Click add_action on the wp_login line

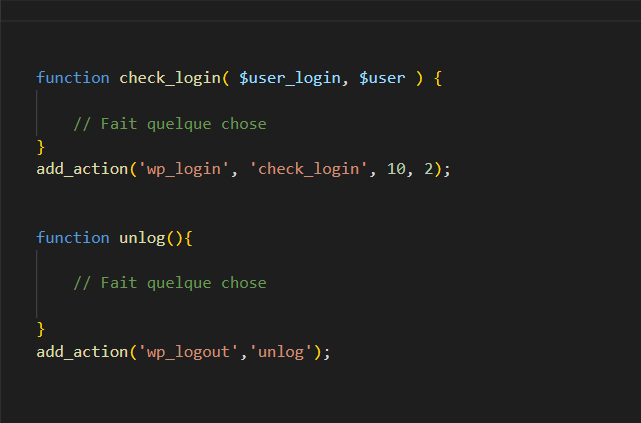point(82,169)
